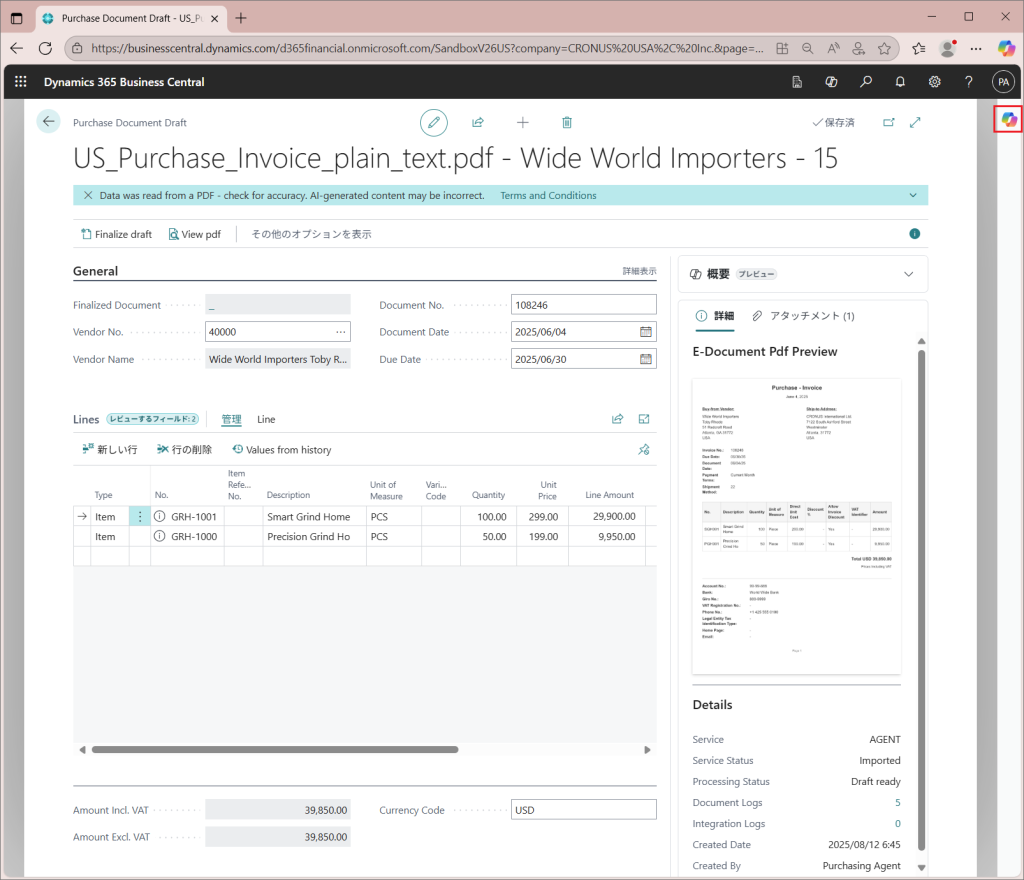Open the notifications bell
The height and width of the screenshot is (880, 1024).
pos(900,82)
